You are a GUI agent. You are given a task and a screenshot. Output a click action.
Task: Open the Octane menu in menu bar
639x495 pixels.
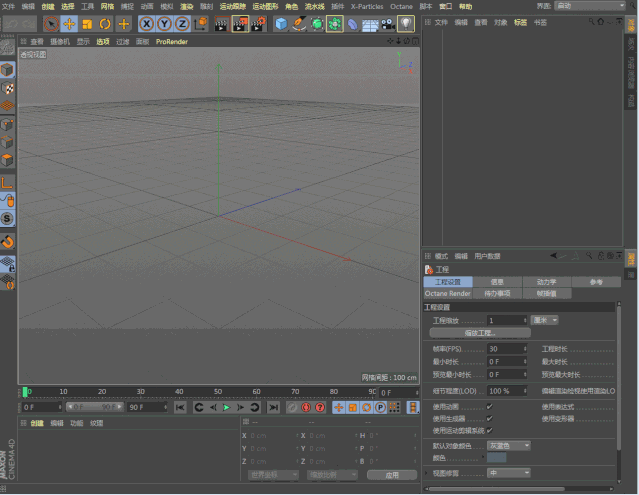pos(401,6)
